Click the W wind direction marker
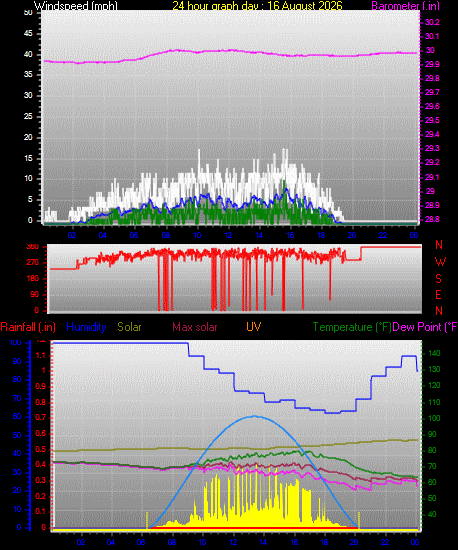Viewport: 458px width, 550px height. point(440,262)
